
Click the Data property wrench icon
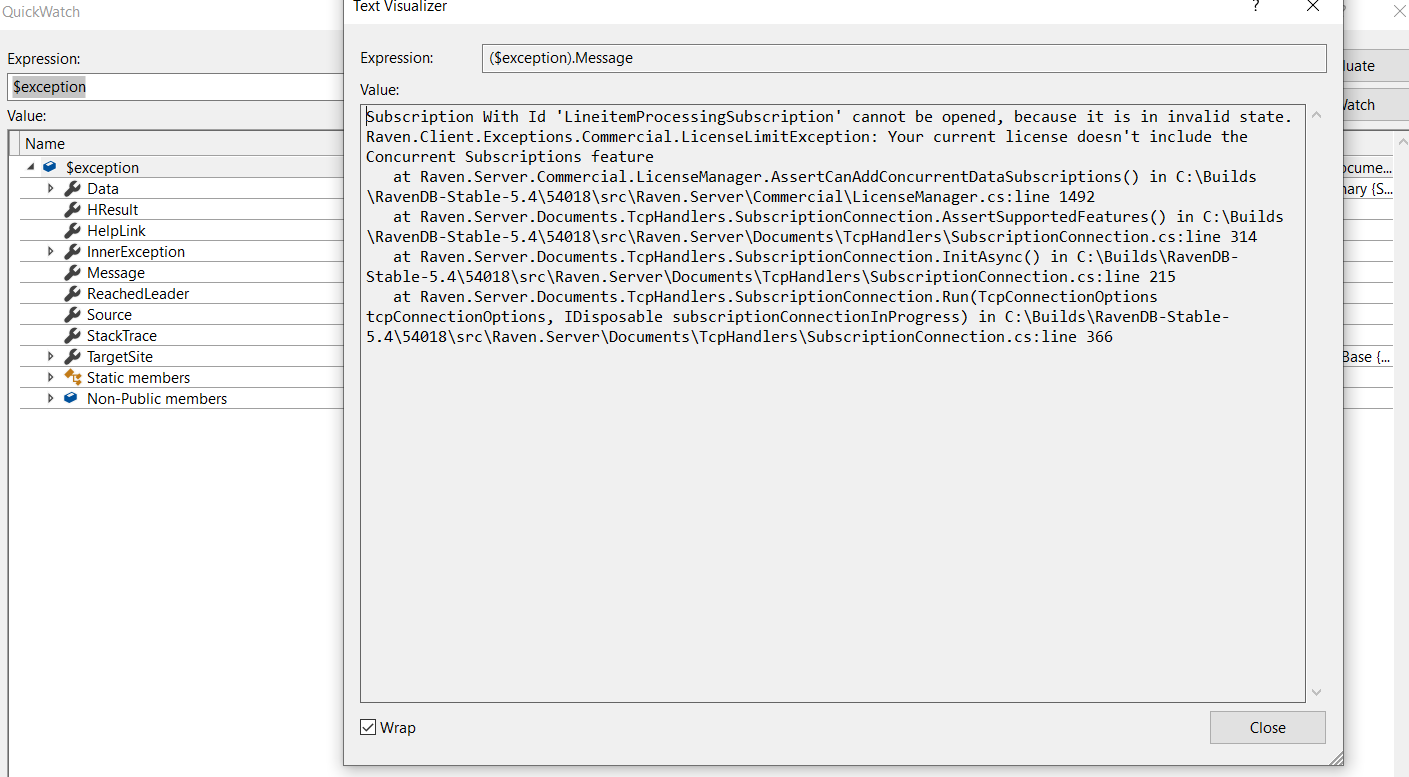coord(72,188)
